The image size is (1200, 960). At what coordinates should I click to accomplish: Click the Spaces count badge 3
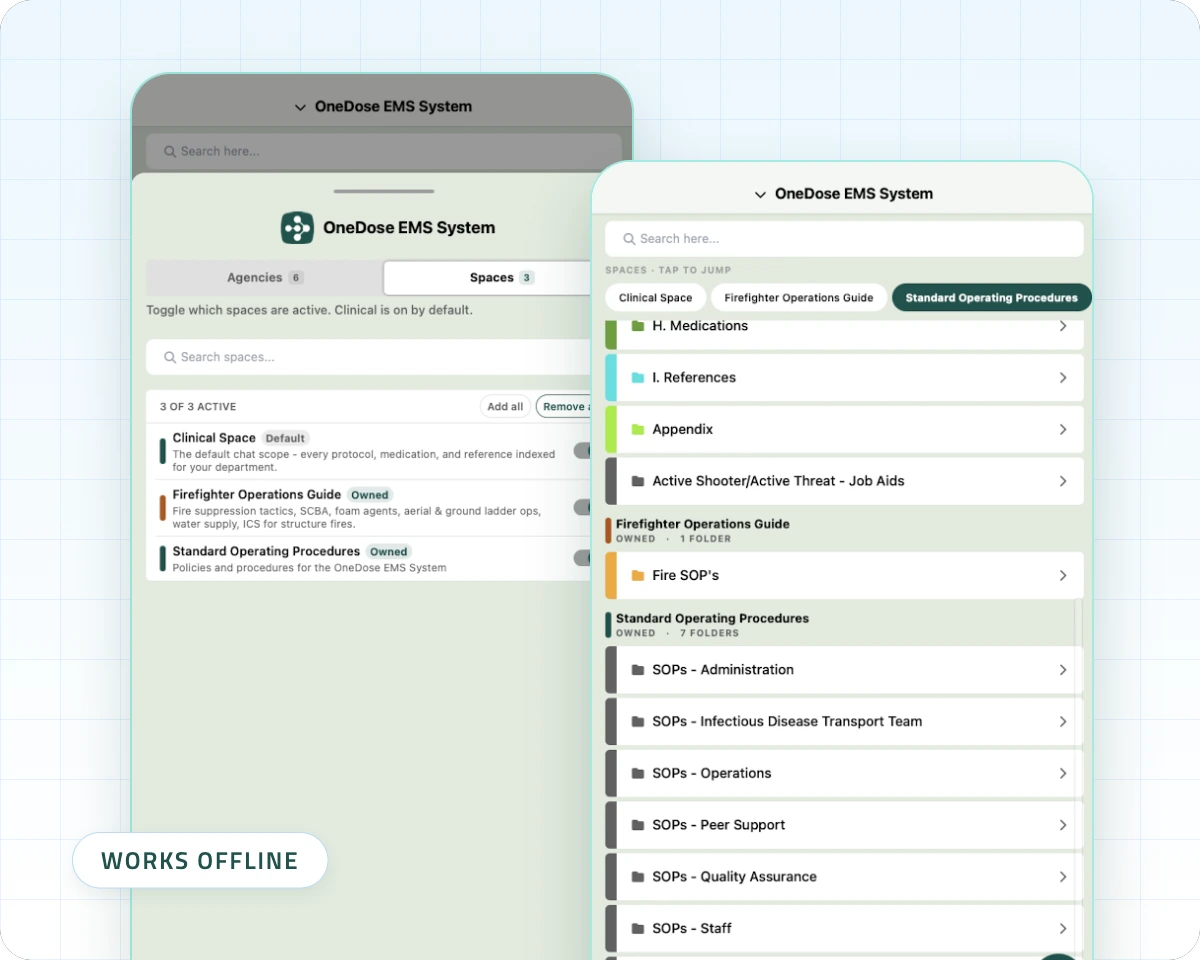pyautogui.click(x=527, y=278)
